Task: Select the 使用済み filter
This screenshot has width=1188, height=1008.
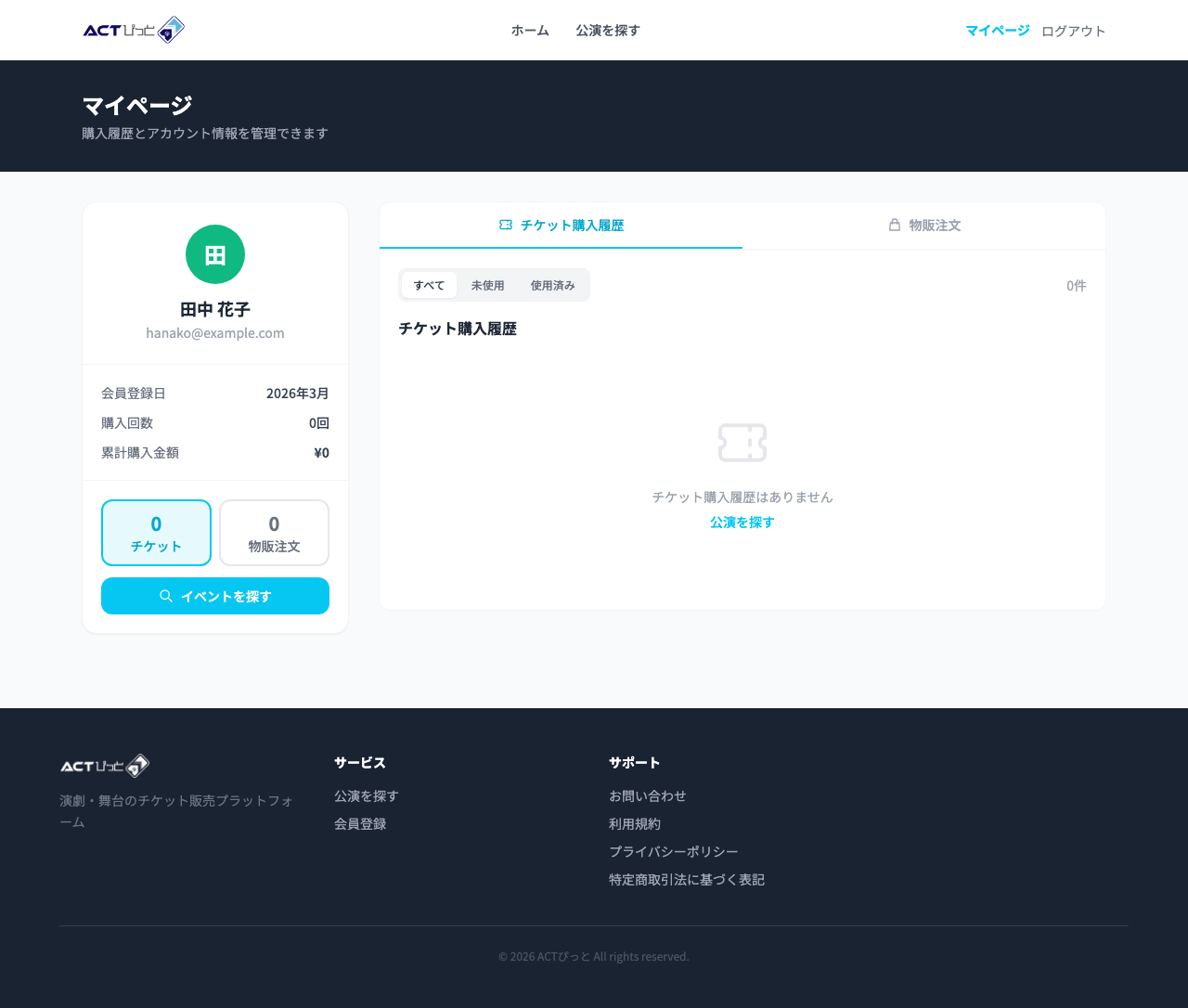Action: tap(552, 285)
